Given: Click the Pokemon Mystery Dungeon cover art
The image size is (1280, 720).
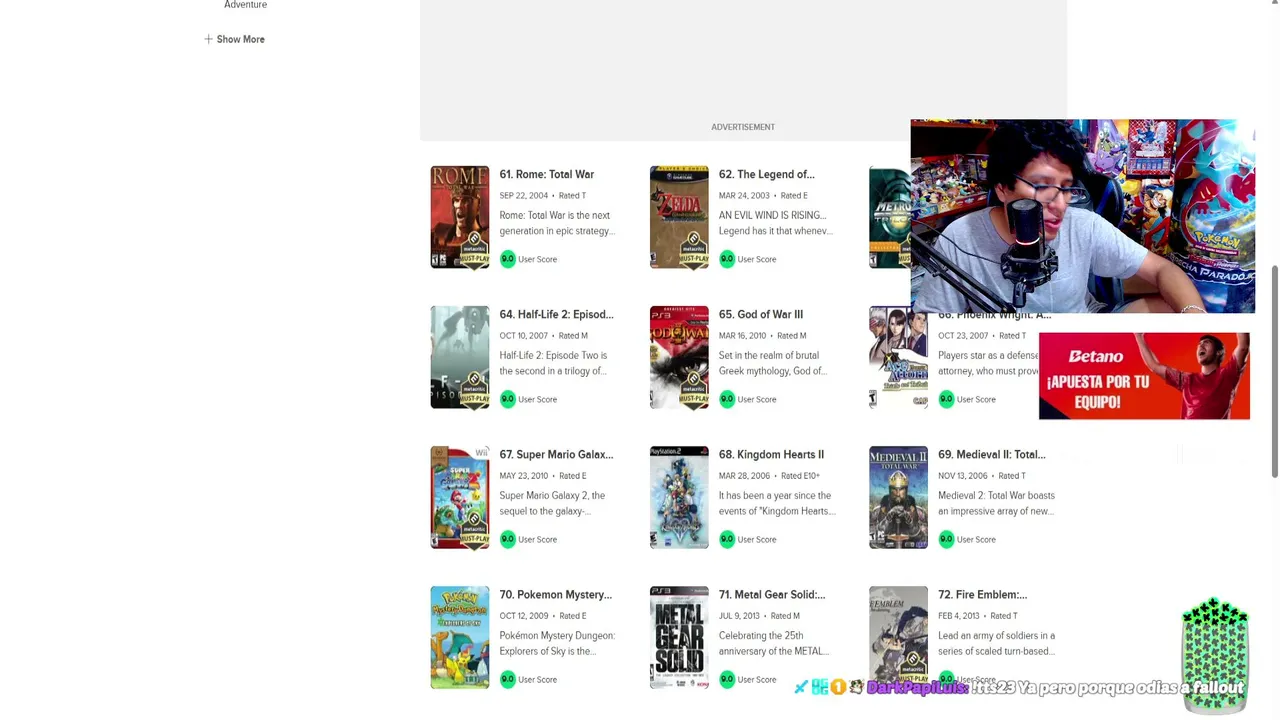Looking at the screenshot, I should 460,637.
